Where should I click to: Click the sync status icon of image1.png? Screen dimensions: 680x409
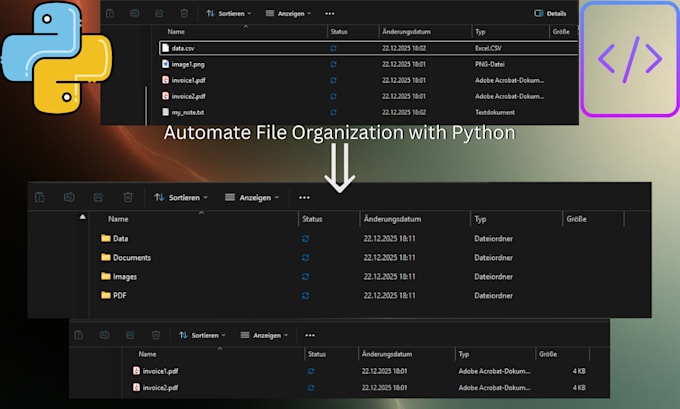pyautogui.click(x=333, y=64)
